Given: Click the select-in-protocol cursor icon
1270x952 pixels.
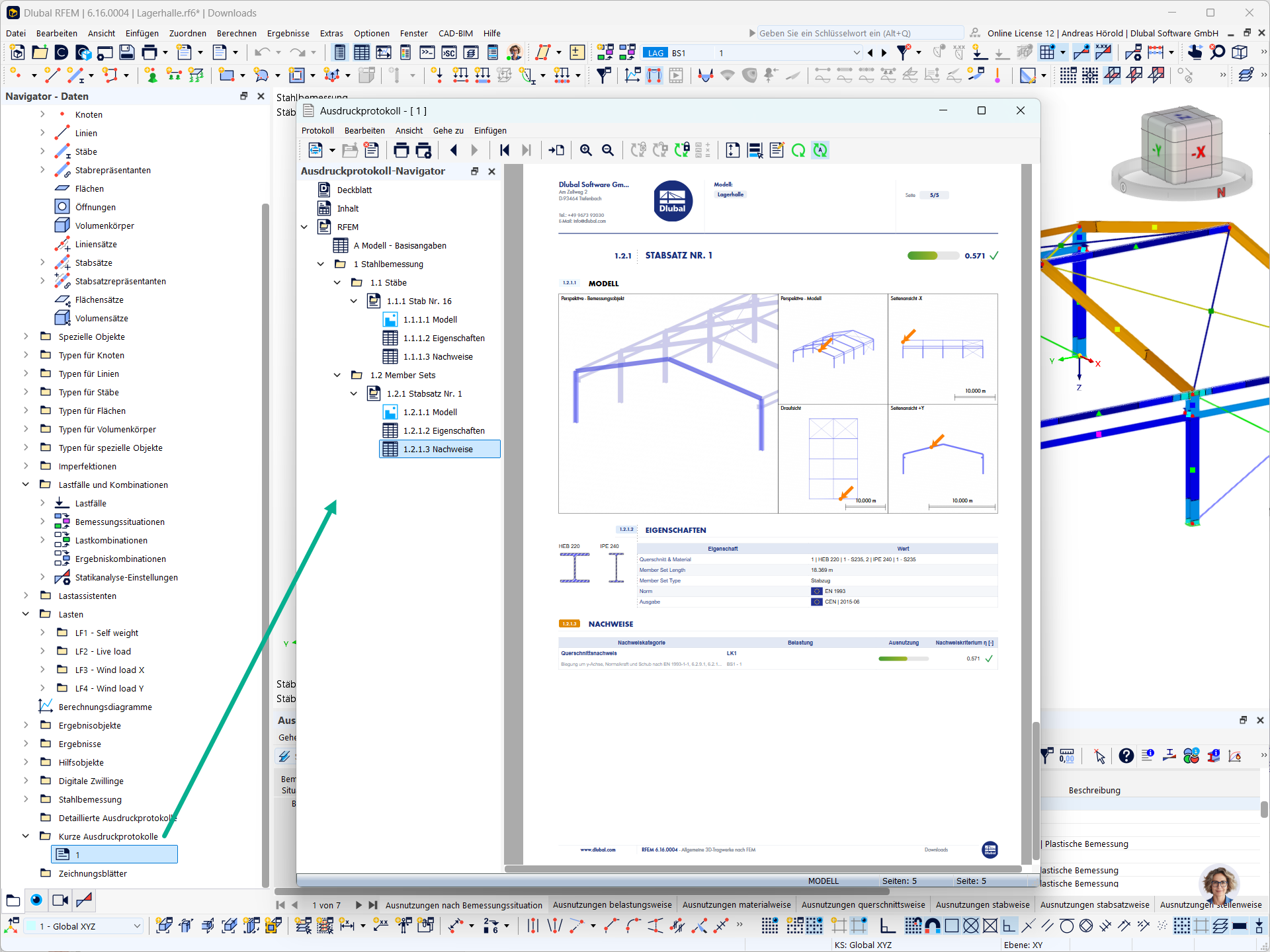Looking at the screenshot, I should tap(755, 150).
